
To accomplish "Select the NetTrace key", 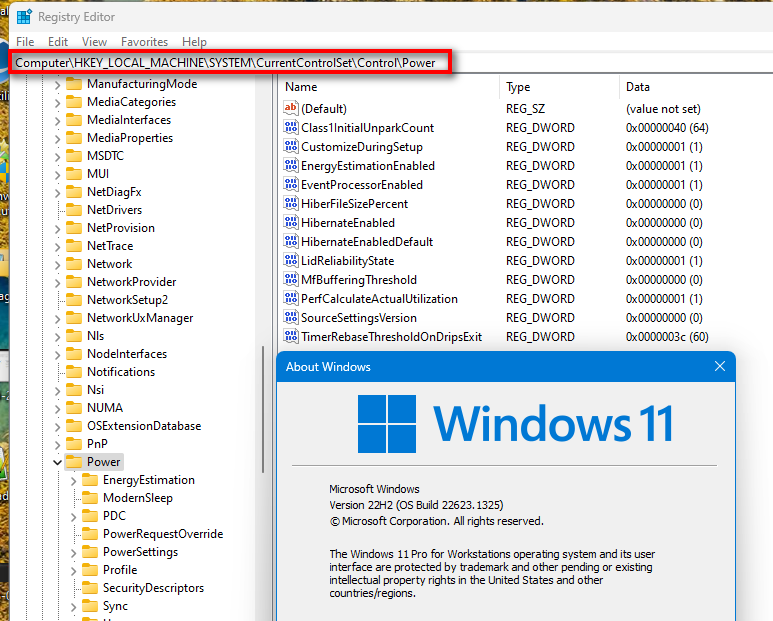I will pyautogui.click(x=110, y=245).
